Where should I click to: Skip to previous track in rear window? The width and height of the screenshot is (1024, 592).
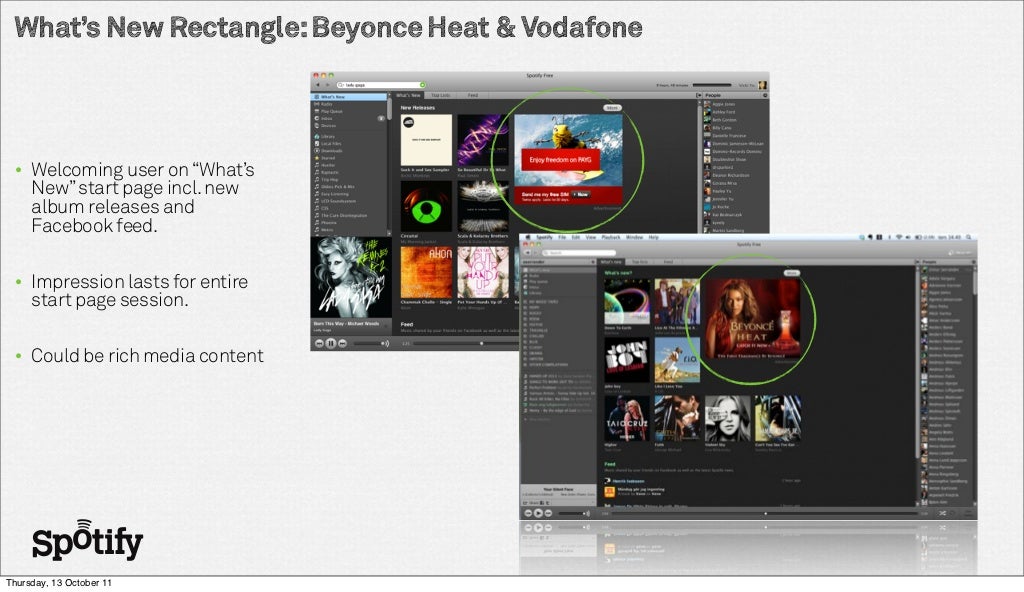coord(319,343)
